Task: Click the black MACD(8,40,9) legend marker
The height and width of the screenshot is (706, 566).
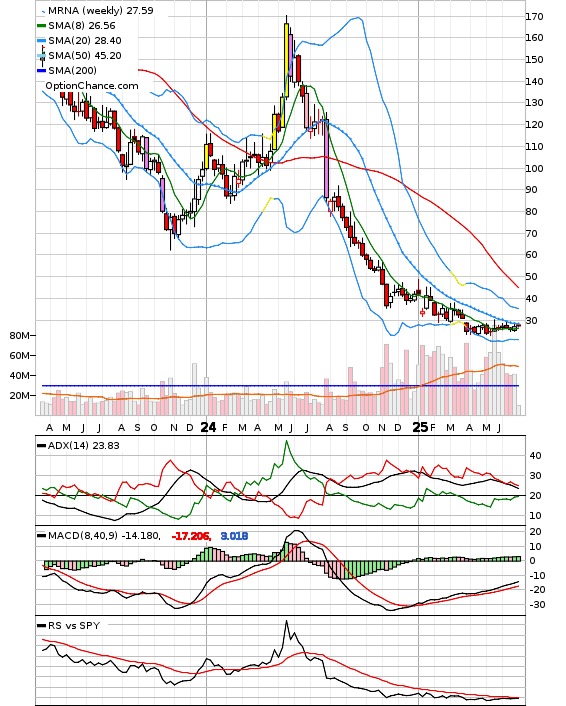Action: tap(41, 536)
